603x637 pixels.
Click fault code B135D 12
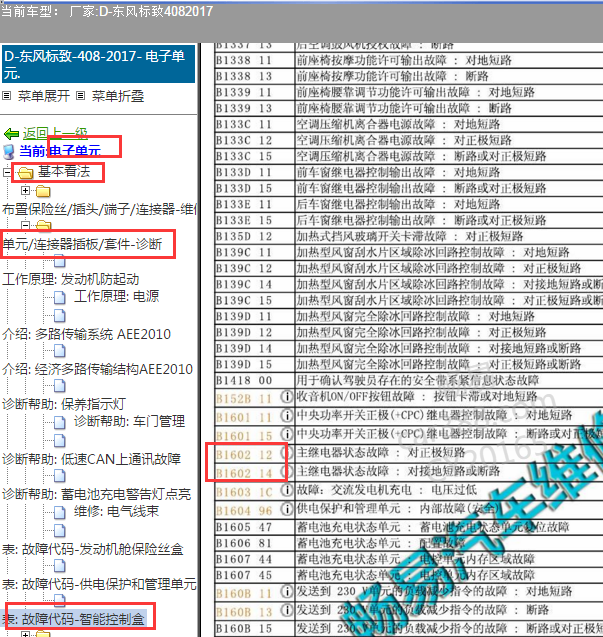244,236
